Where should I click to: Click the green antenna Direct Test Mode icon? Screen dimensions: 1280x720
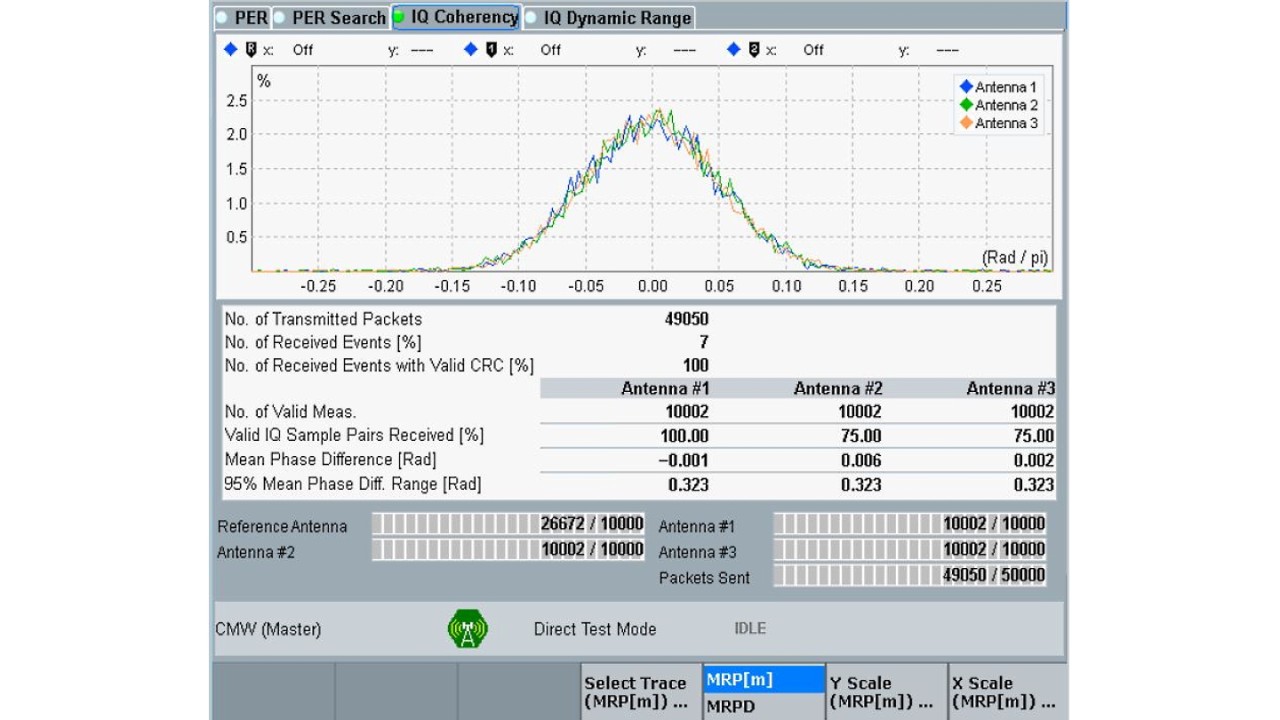467,629
